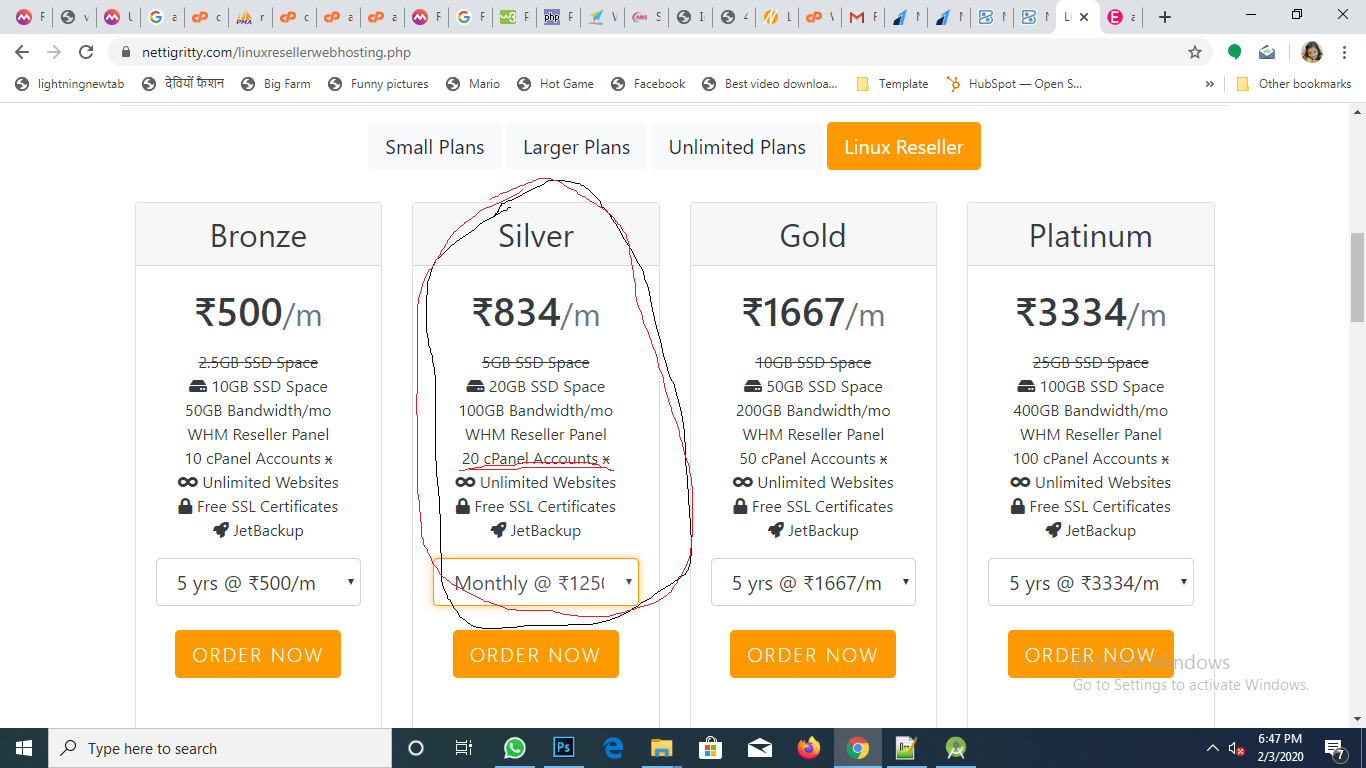Screen dimensions: 1366x768
Task: Open the Mail app on taskbar
Action: tap(759, 748)
